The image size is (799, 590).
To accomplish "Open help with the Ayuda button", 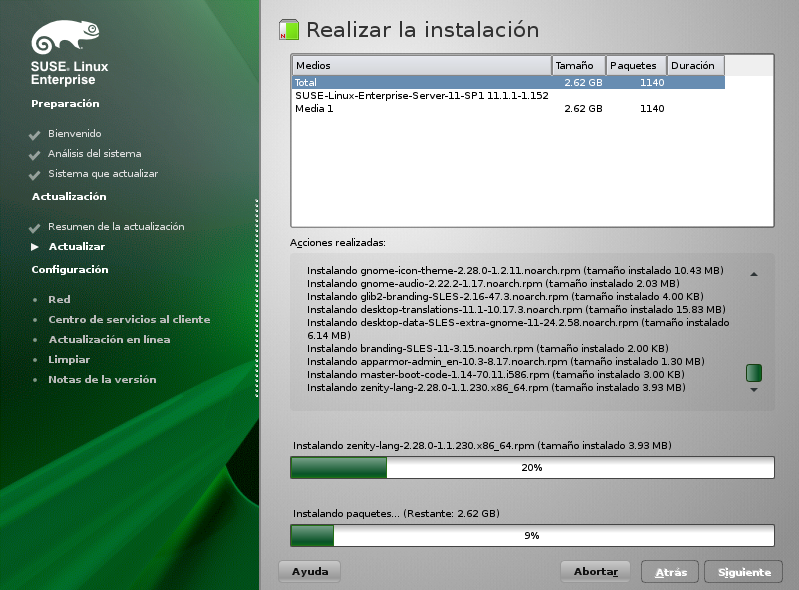I will click(309, 571).
